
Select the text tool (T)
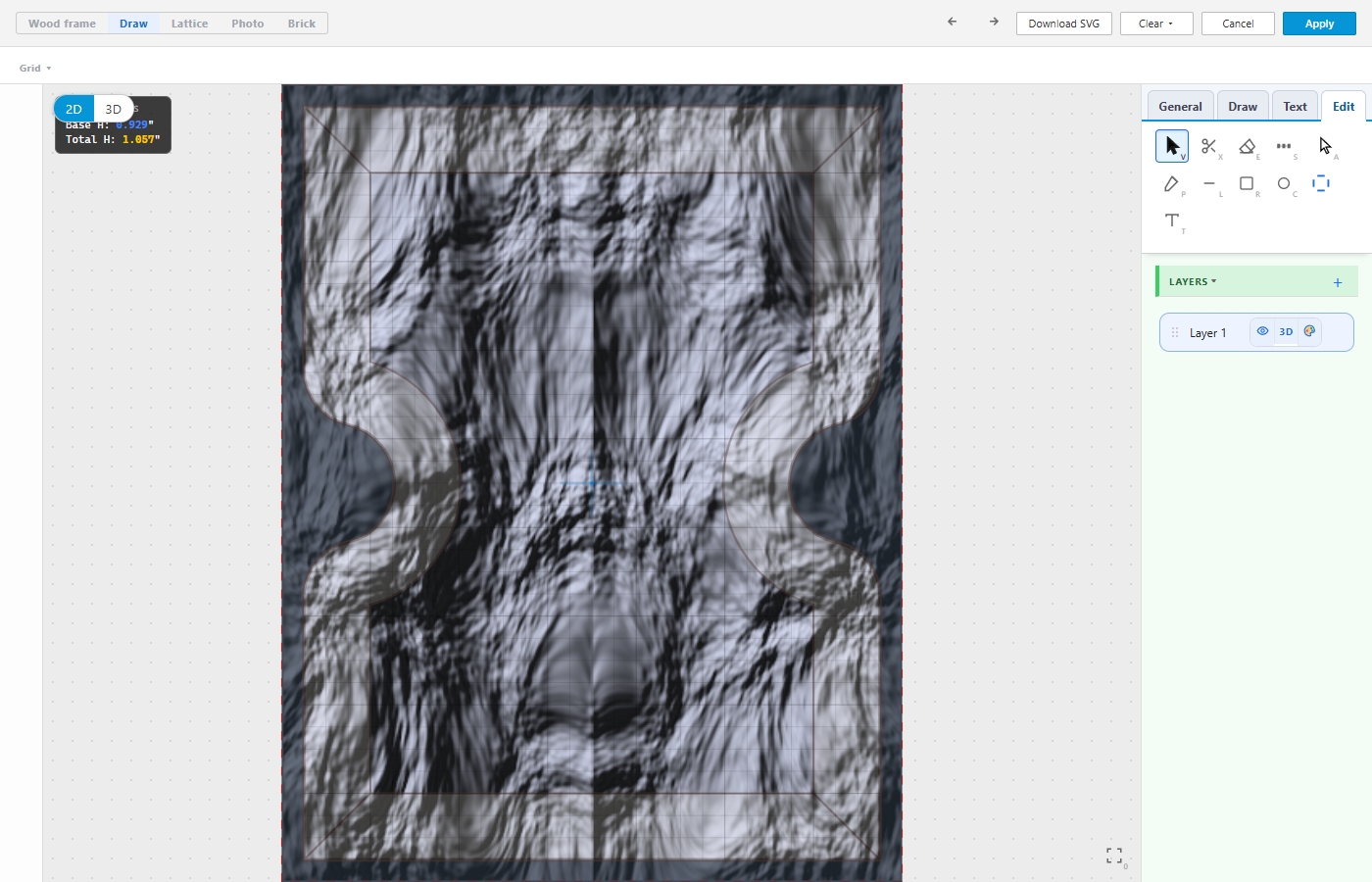click(x=1172, y=220)
